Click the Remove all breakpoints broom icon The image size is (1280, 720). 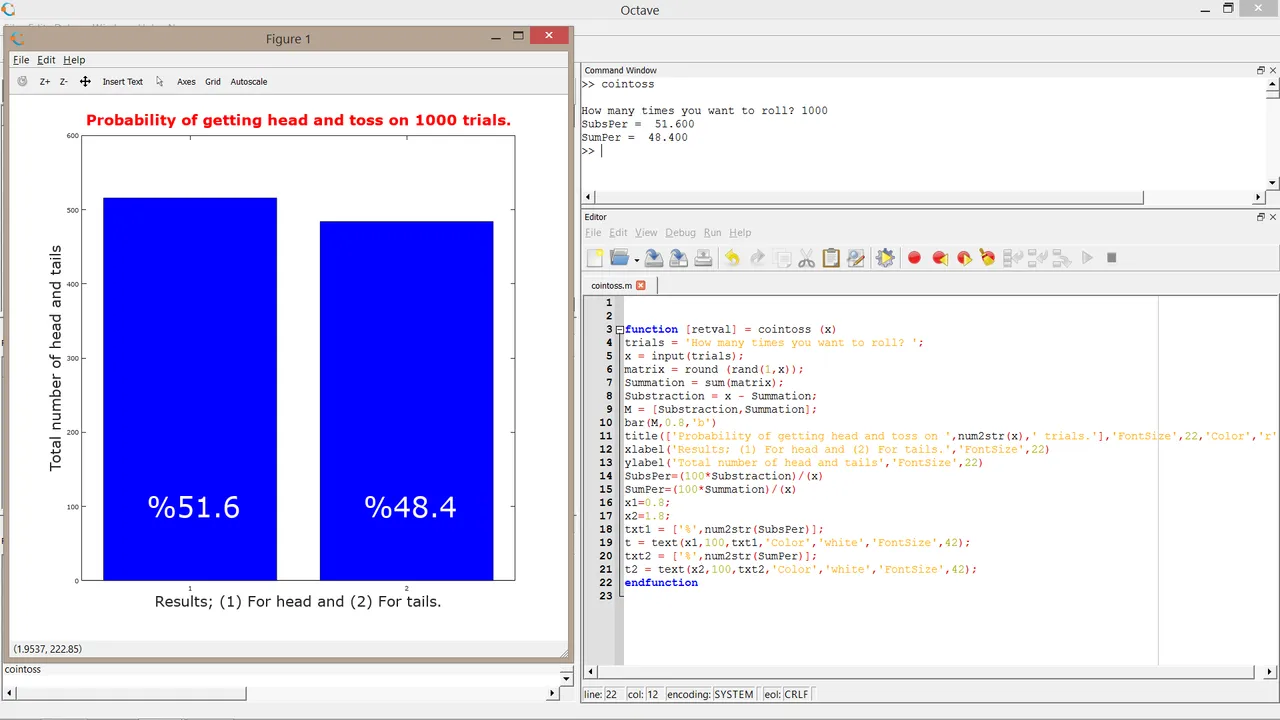pyautogui.click(x=988, y=258)
